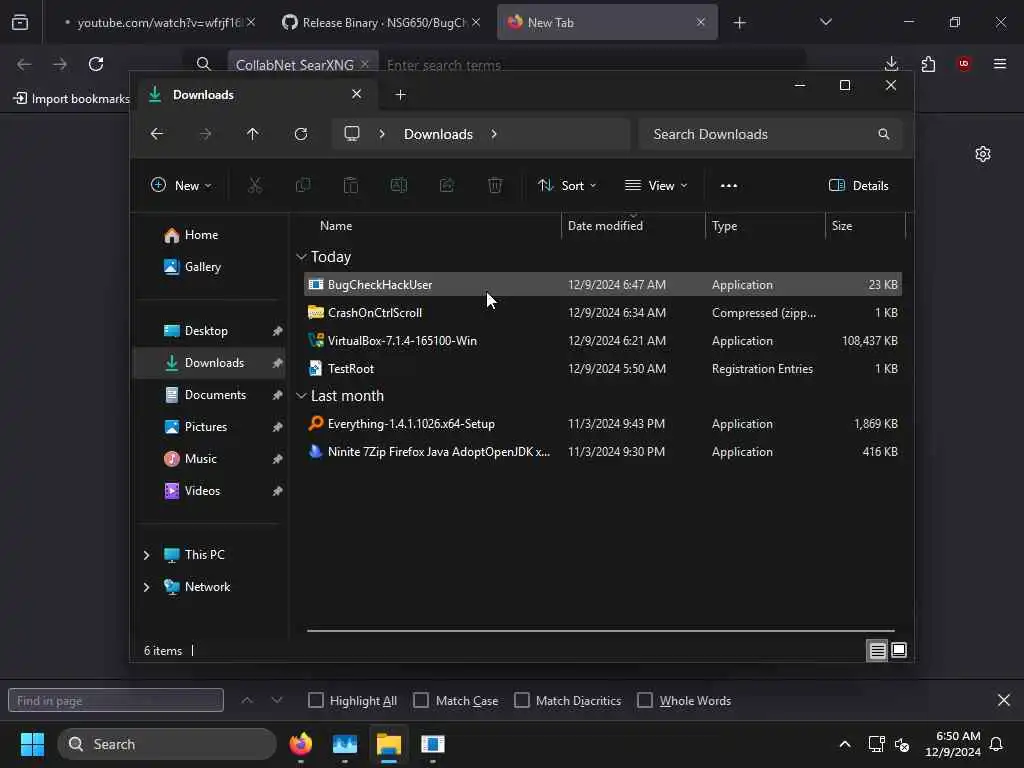Image resolution: width=1024 pixels, height=768 pixels.
Task: Sort by Date modified column header
Action: point(605,226)
